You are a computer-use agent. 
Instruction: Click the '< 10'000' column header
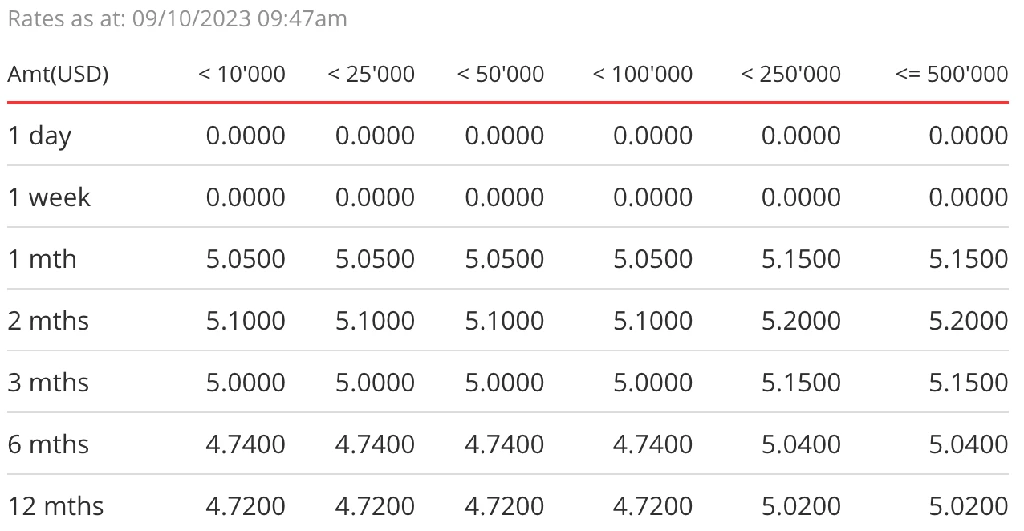tap(242, 74)
